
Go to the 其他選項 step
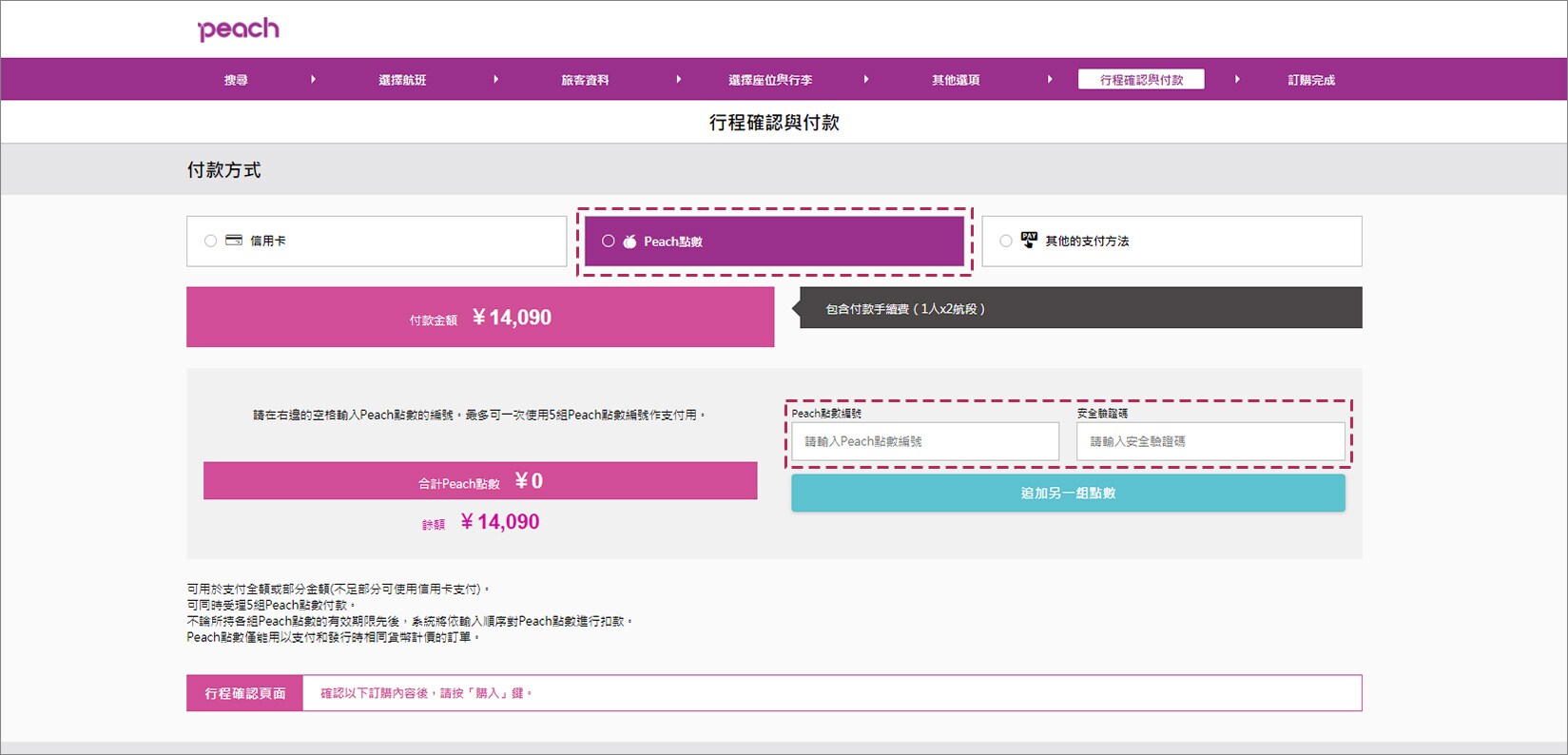click(x=956, y=80)
